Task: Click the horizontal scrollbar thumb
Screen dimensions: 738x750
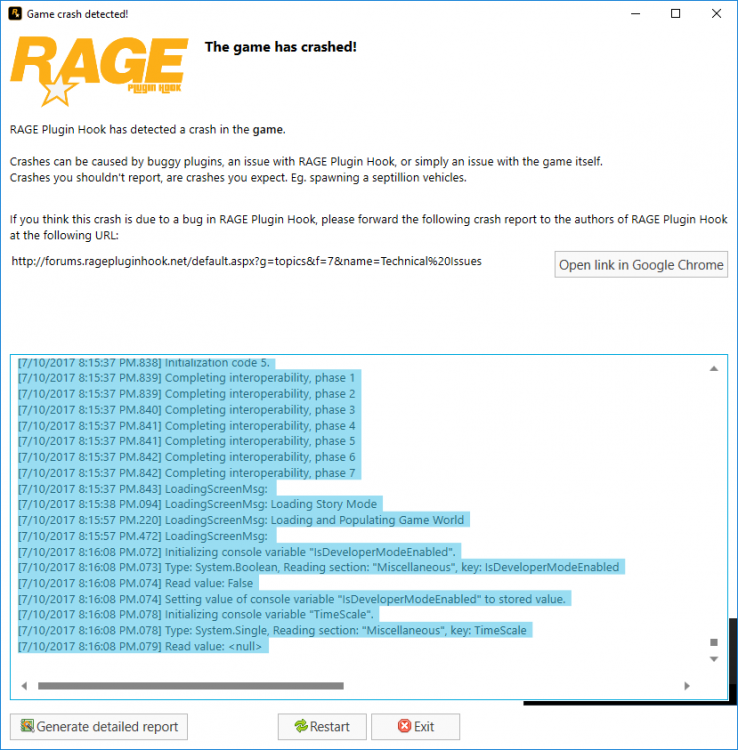Action: 190,686
